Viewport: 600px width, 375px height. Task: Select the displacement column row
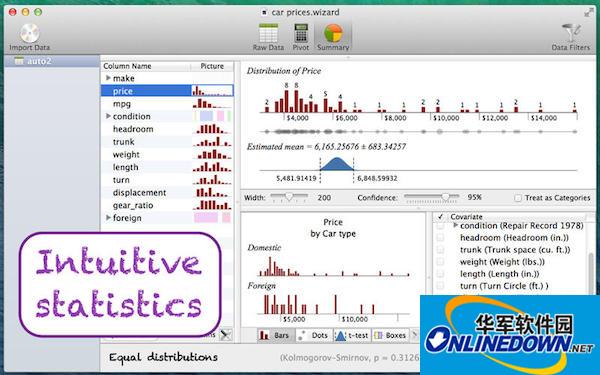tap(167, 192)
